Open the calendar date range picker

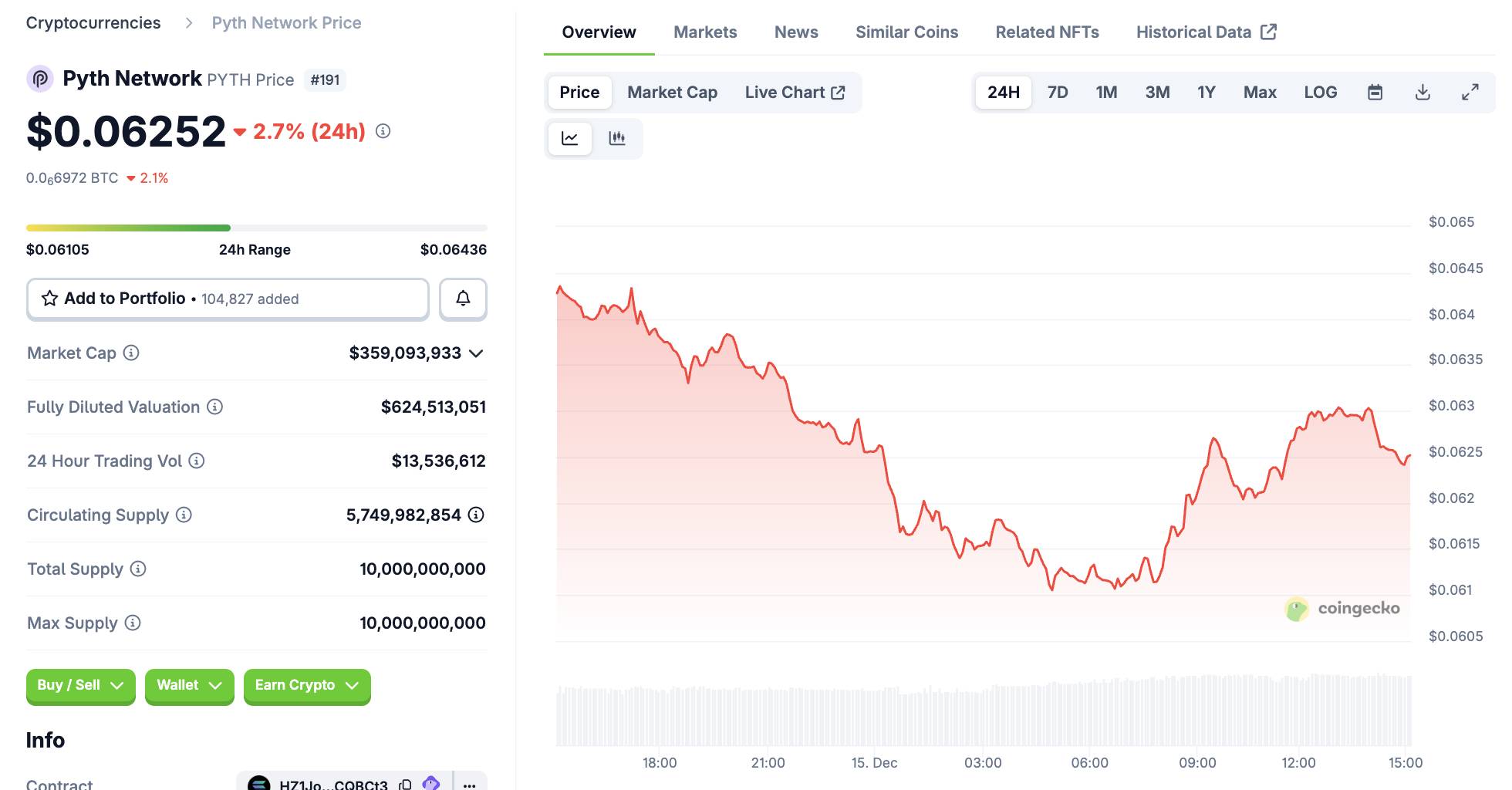1375,93
